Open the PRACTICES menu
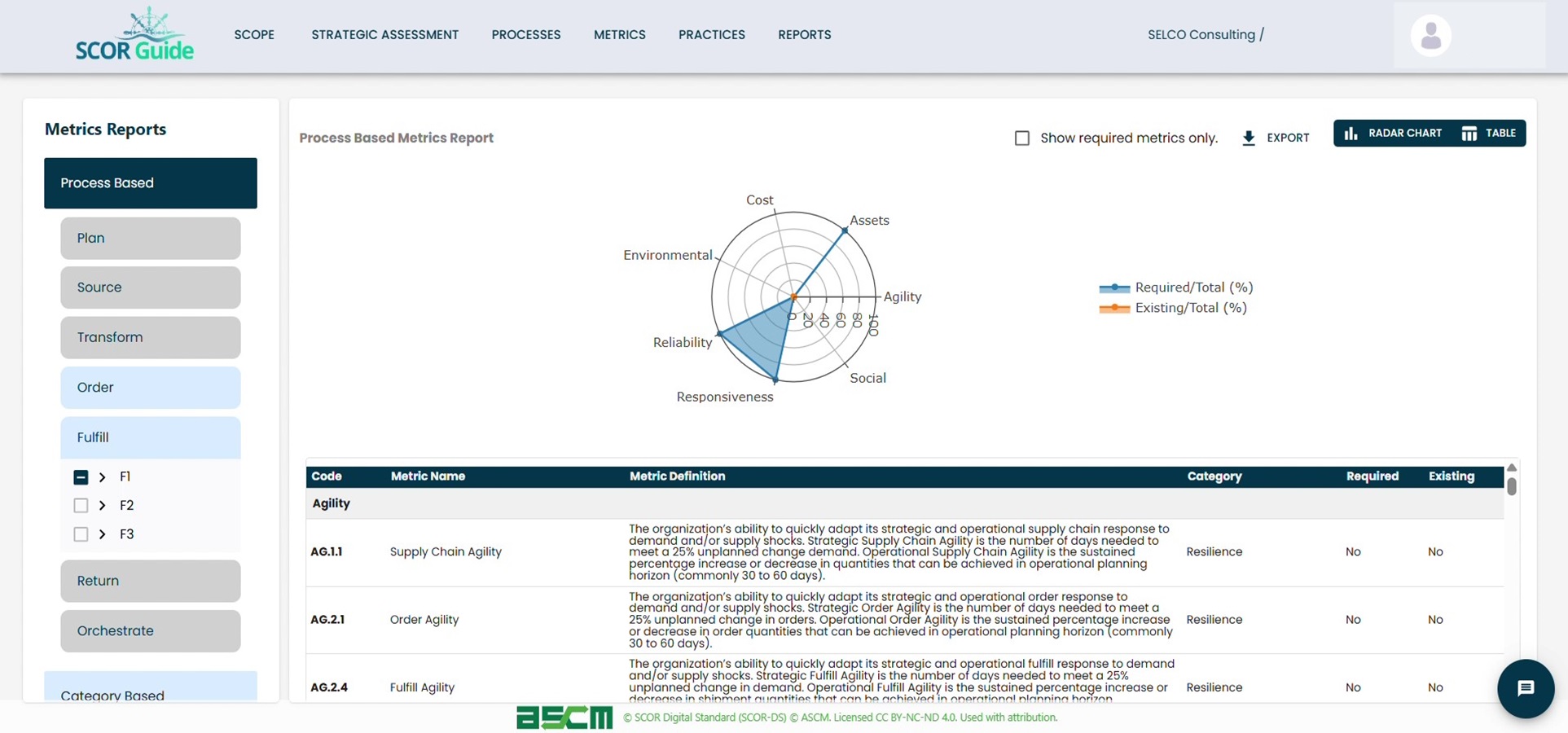 tap(712, 34)
